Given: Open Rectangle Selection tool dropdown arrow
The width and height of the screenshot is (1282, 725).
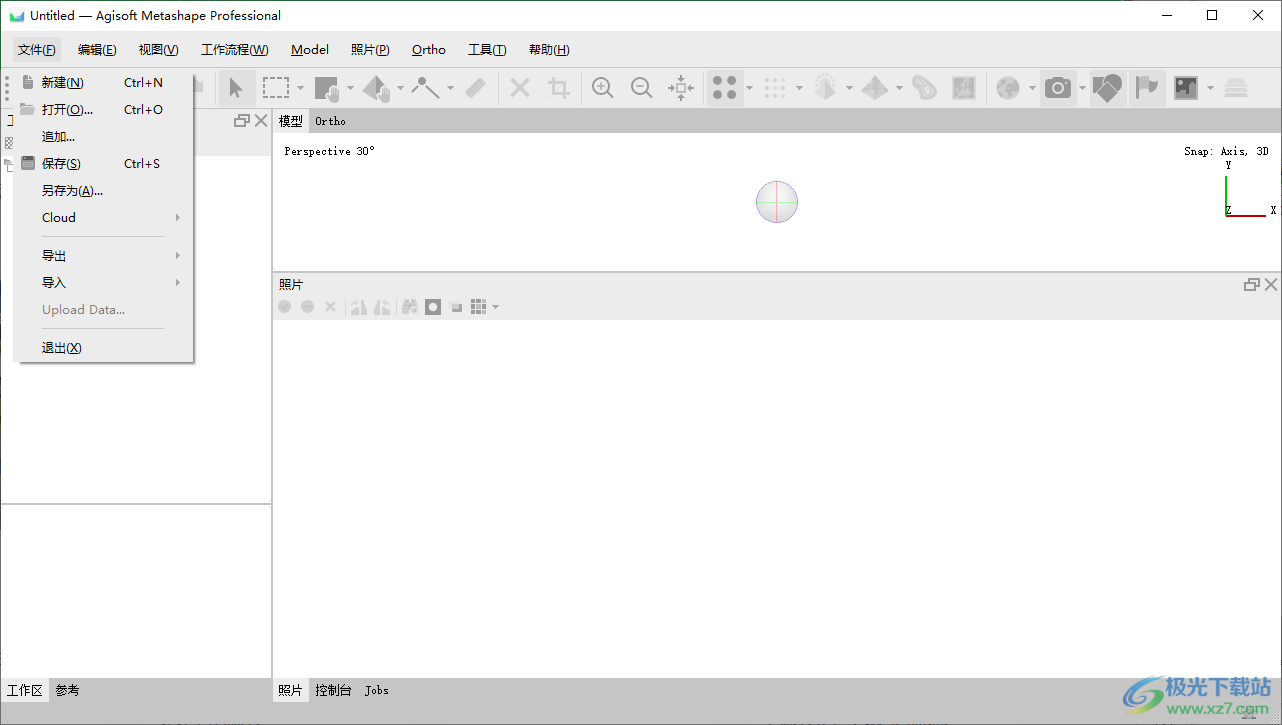Looking at the screenshot, I should click(300, 88).
